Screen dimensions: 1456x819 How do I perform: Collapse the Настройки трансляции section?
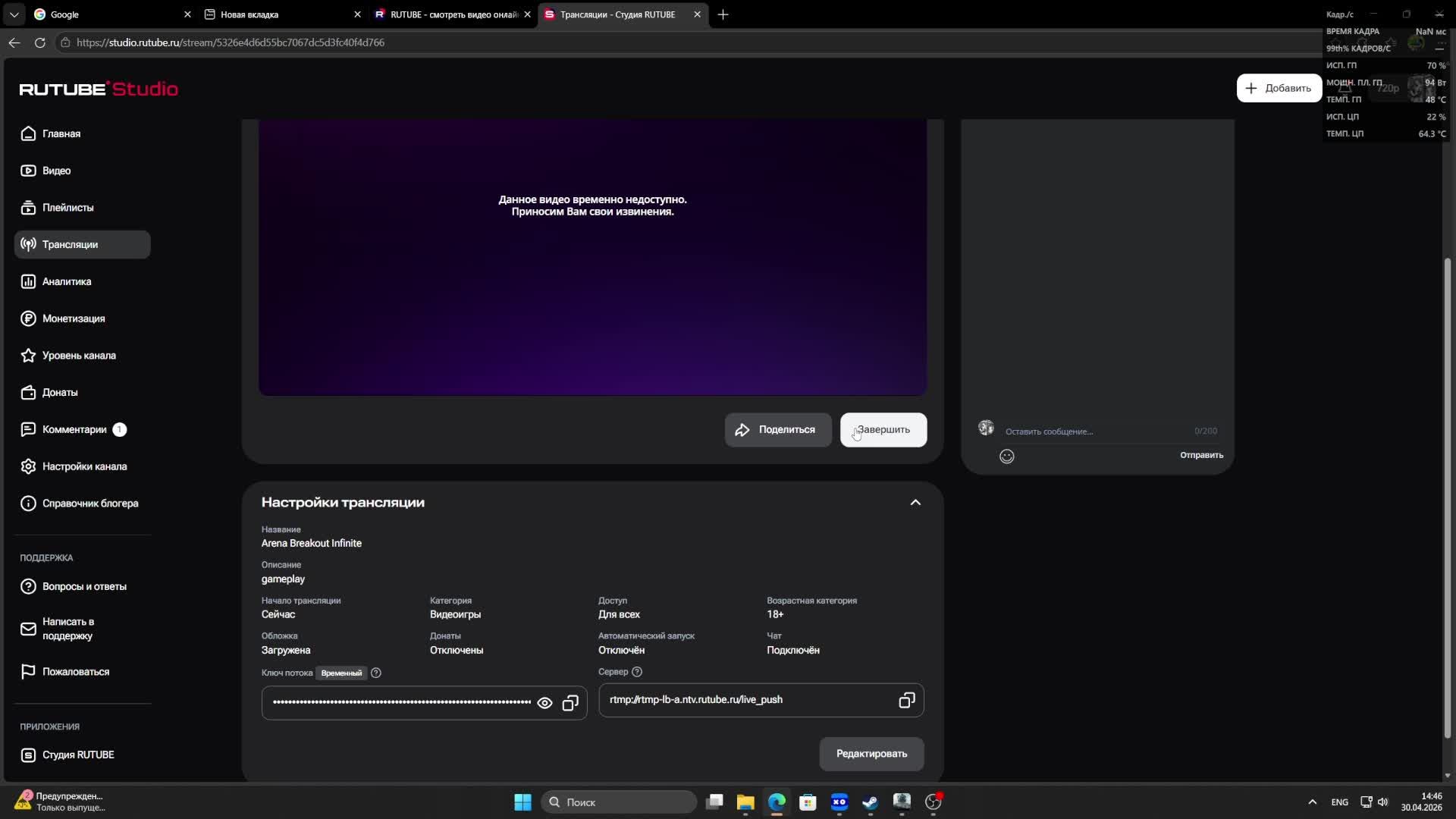click(915, 503)
